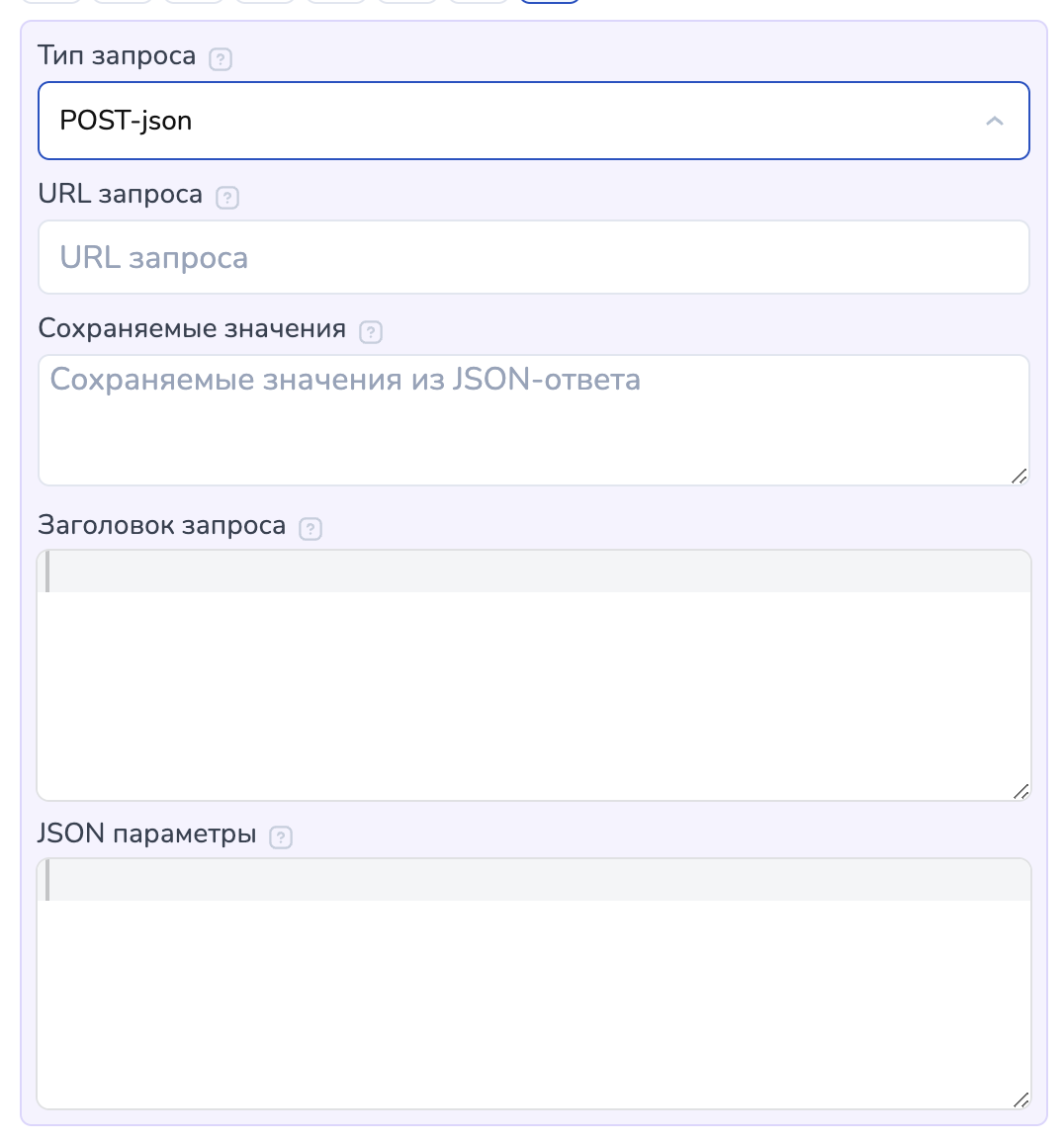Viewport: 1064px width, 1141px height.
Task: Click help icon beside URL запроса label
Action: (x=227, y=198)
